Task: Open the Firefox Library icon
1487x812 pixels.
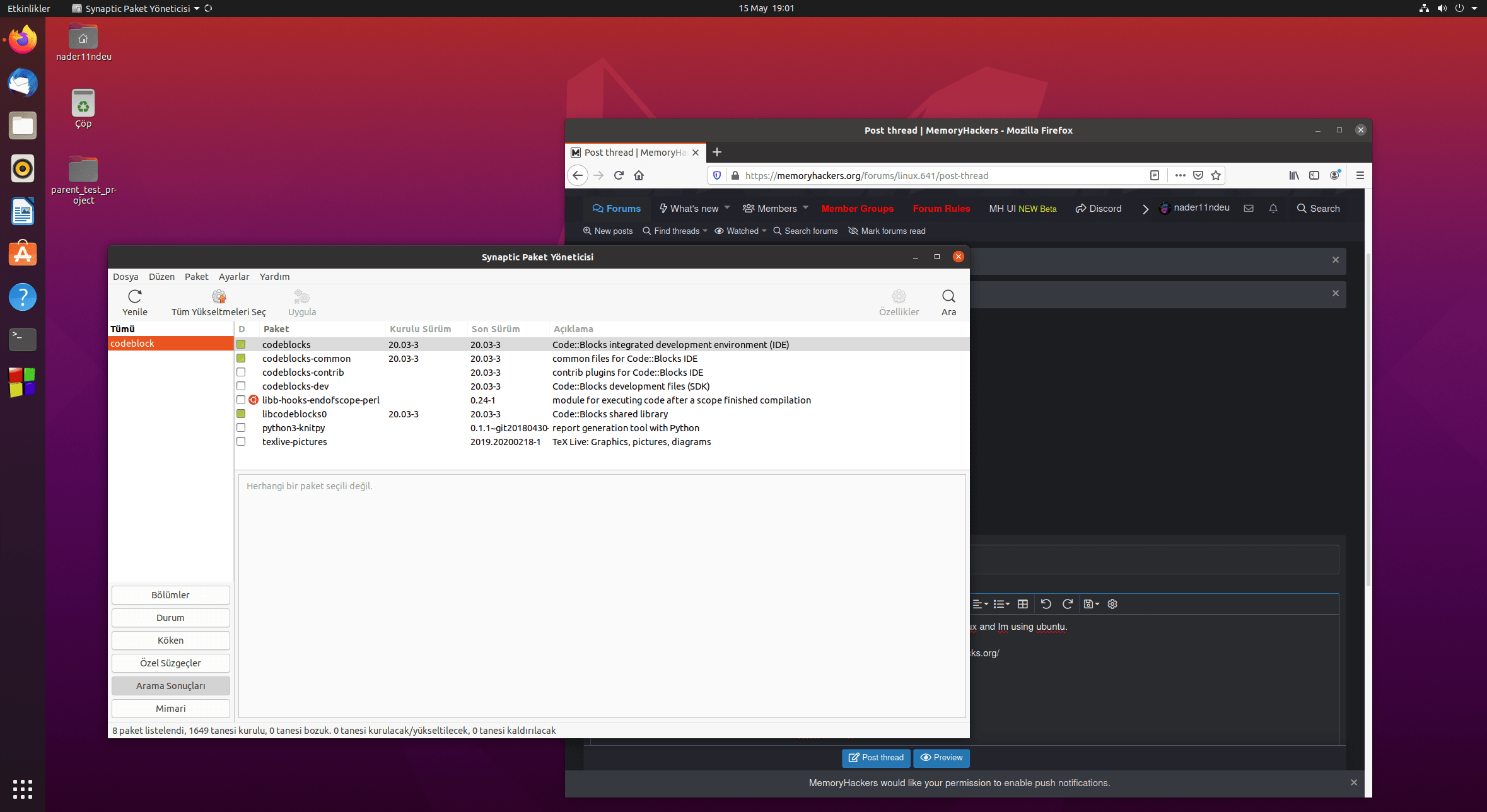Action: pyautogui.click(x=1294, y=175)
